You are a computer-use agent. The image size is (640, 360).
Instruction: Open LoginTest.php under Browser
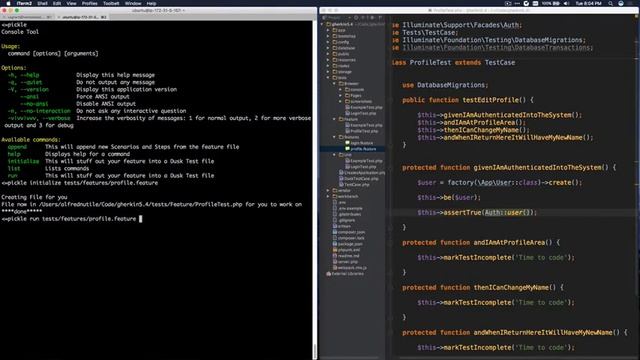[361, 113]
